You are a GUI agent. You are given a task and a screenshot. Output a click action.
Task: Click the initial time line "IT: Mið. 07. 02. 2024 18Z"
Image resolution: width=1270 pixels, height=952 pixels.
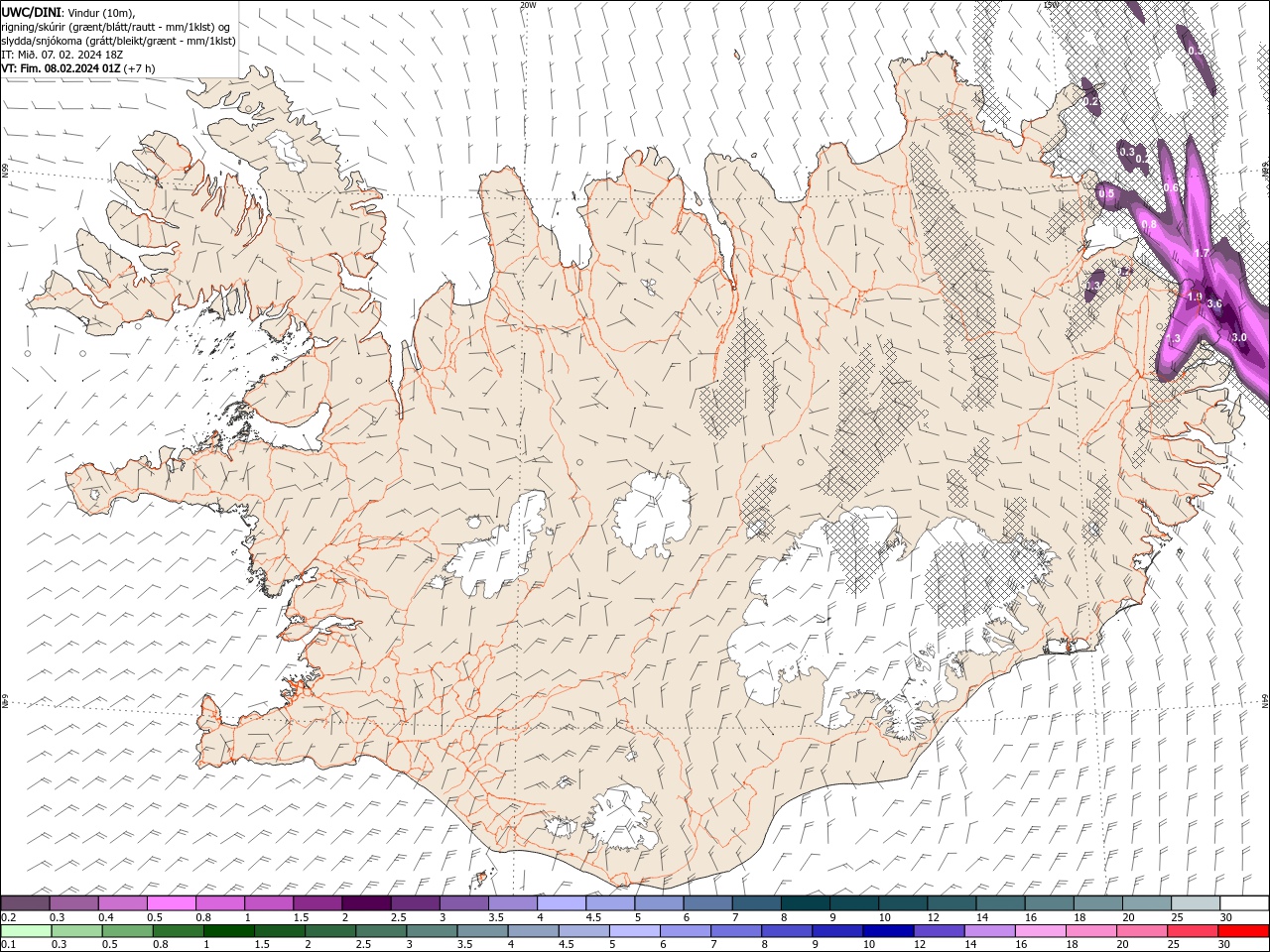pos(63,55)
